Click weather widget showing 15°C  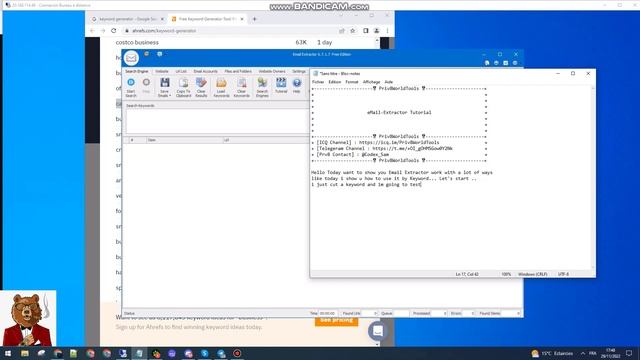tap(552, 353)
